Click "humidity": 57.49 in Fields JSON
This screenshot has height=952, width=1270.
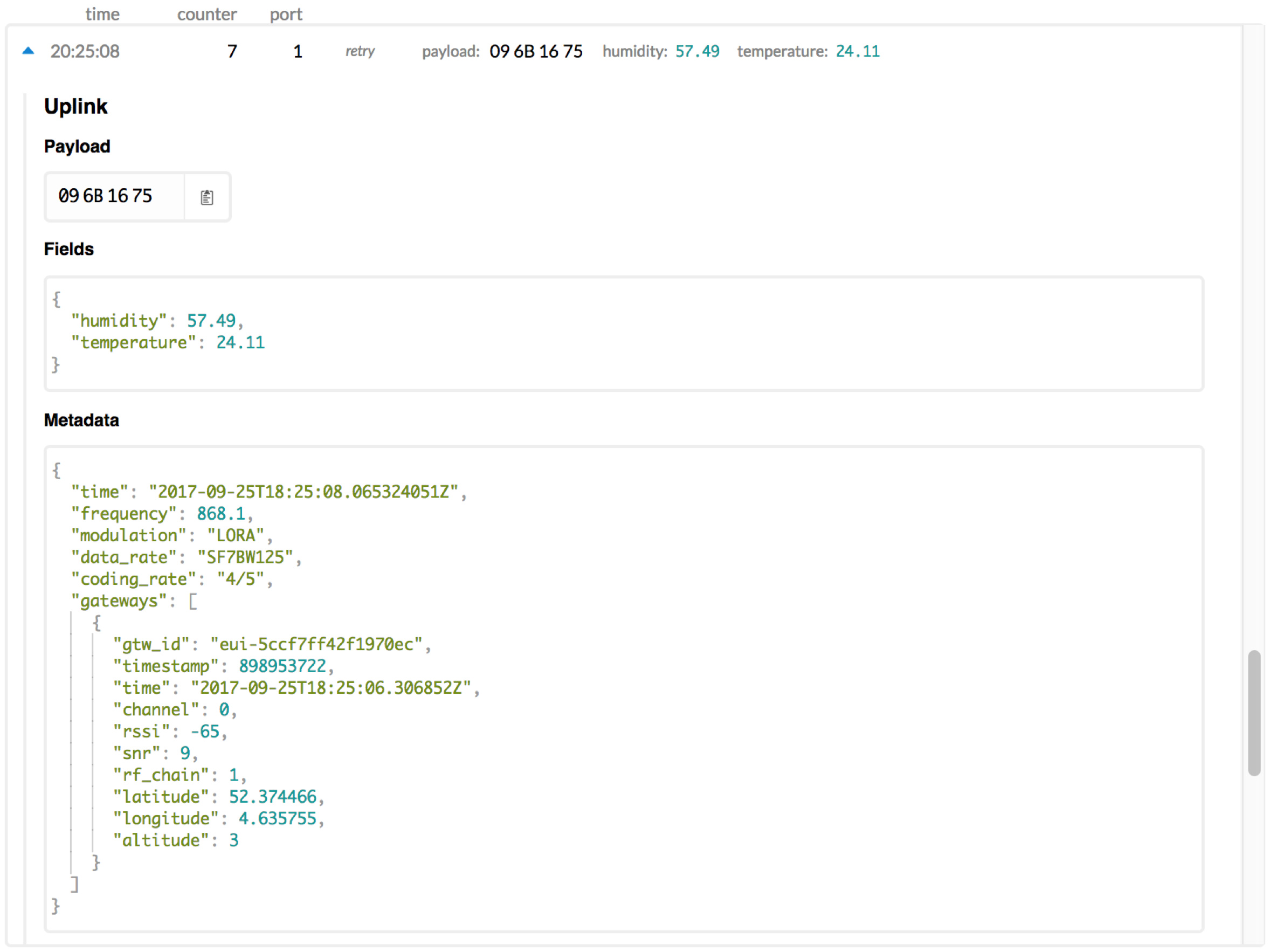coord(157,320)
